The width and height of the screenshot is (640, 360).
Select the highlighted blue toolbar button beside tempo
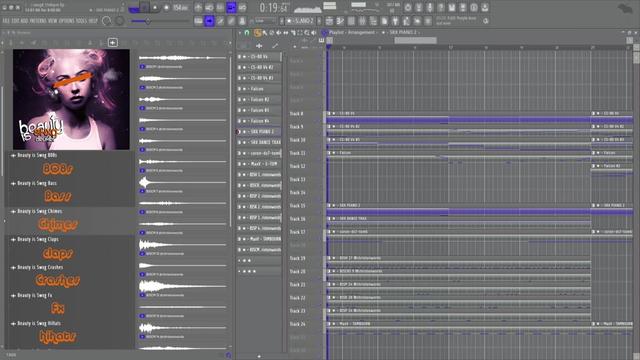point(231,7)
